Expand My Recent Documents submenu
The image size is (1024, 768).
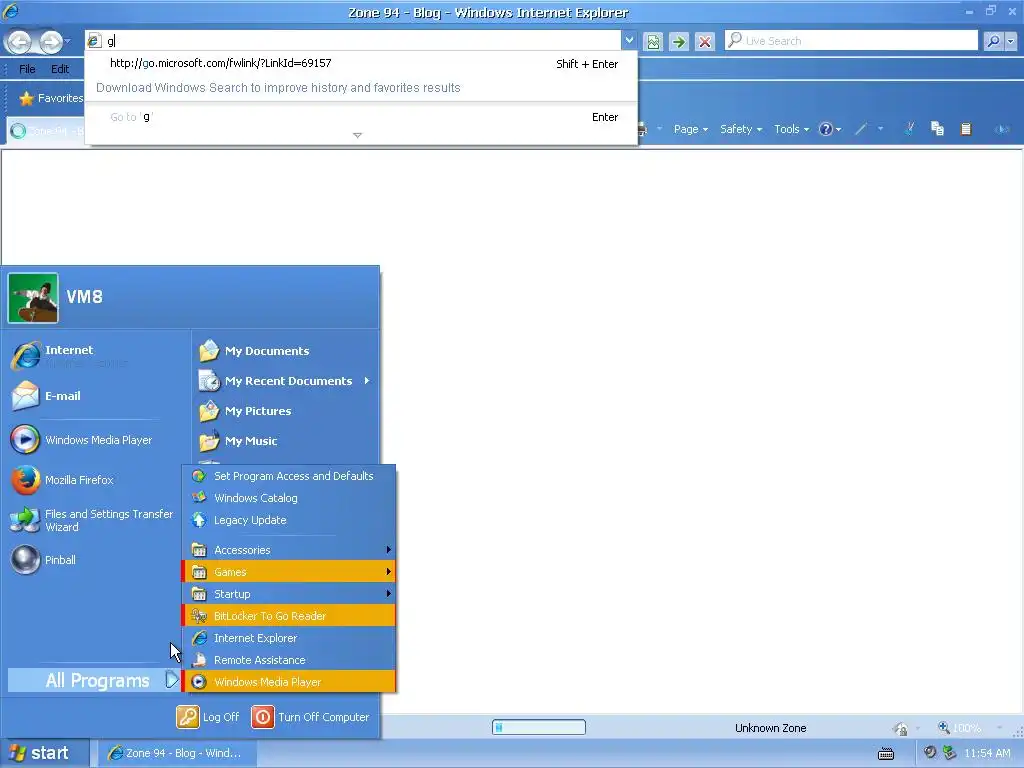point(285,381)
